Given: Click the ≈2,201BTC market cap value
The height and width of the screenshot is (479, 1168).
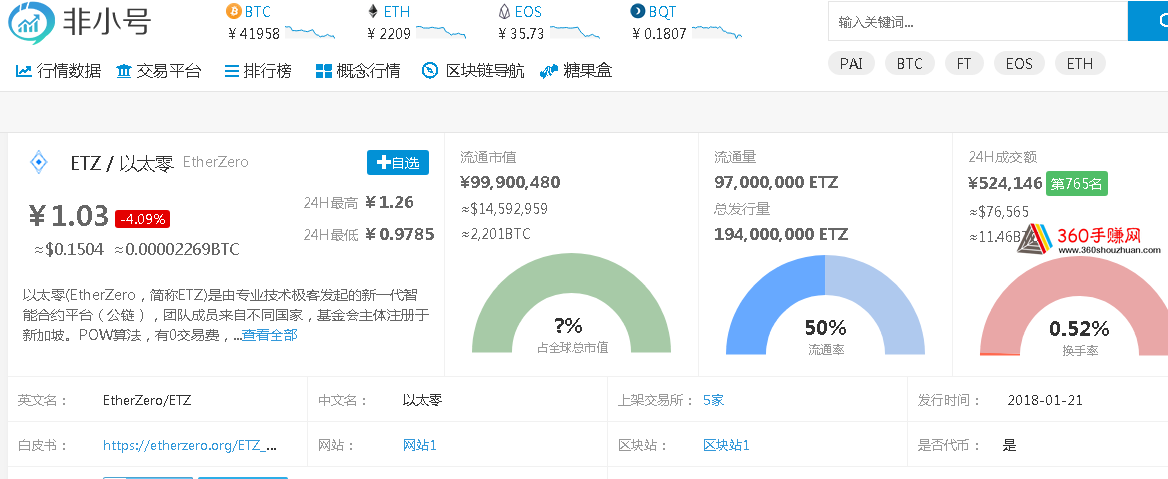Looking at the screenshot, I should [495, 235].
